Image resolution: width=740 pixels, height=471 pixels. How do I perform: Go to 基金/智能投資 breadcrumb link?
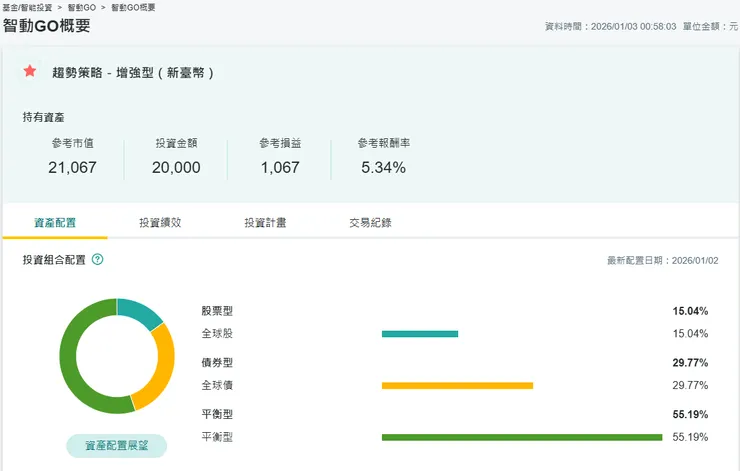(27, 8)
